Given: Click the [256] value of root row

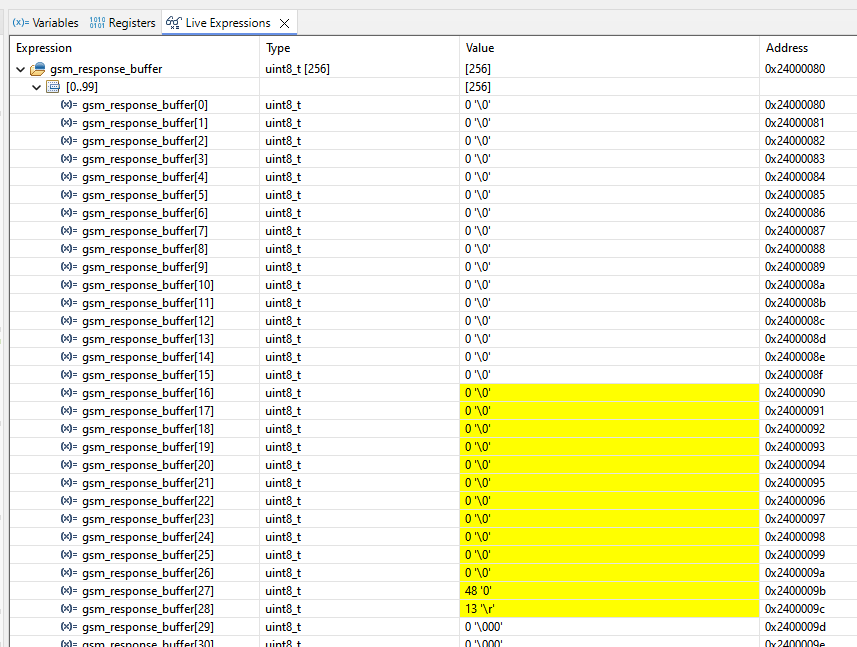Looking at the screenshot, I should tap(478, 69).
